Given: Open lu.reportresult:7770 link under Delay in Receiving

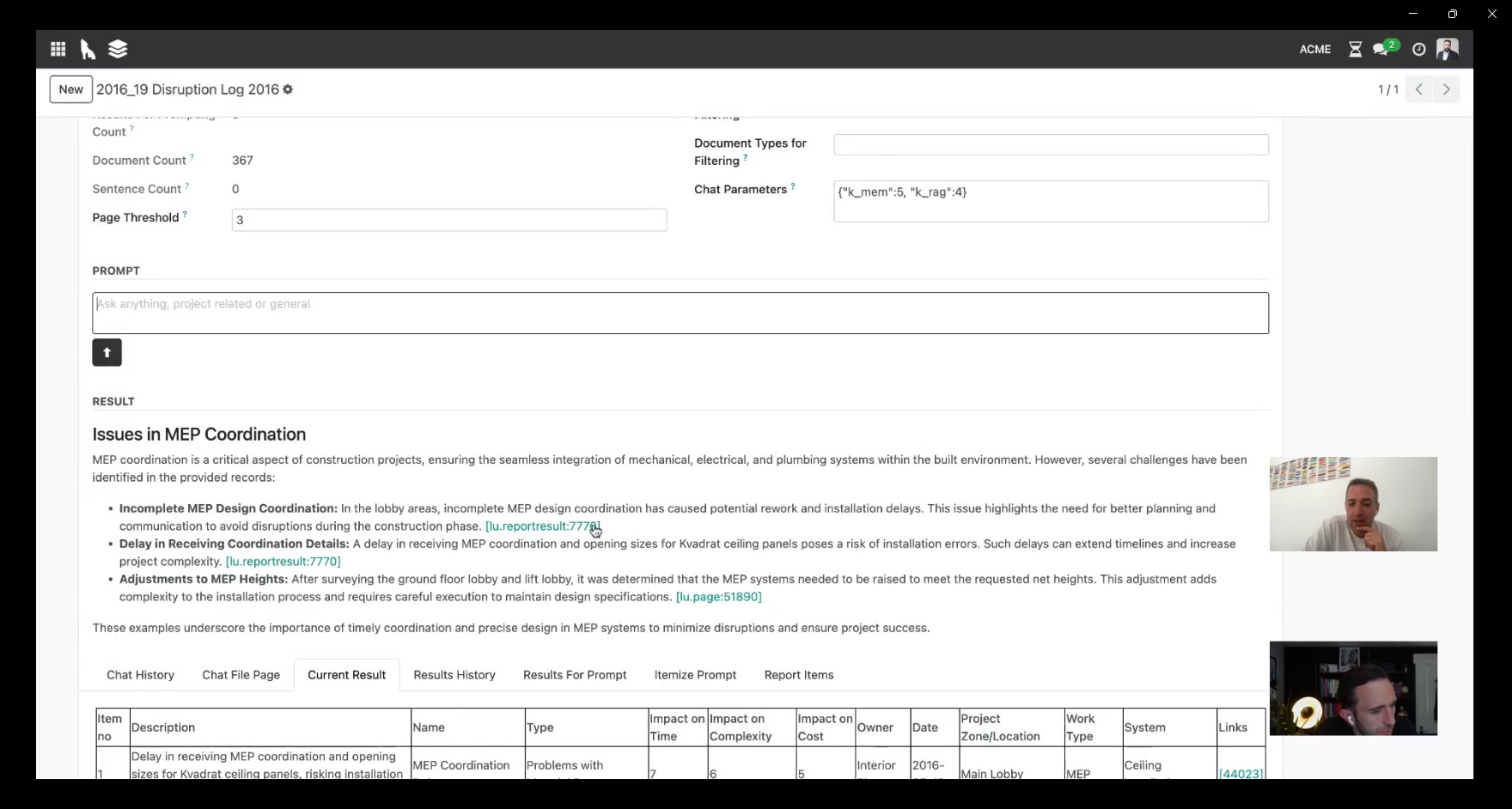Looking at the screenshot, I should click(283, 562).
